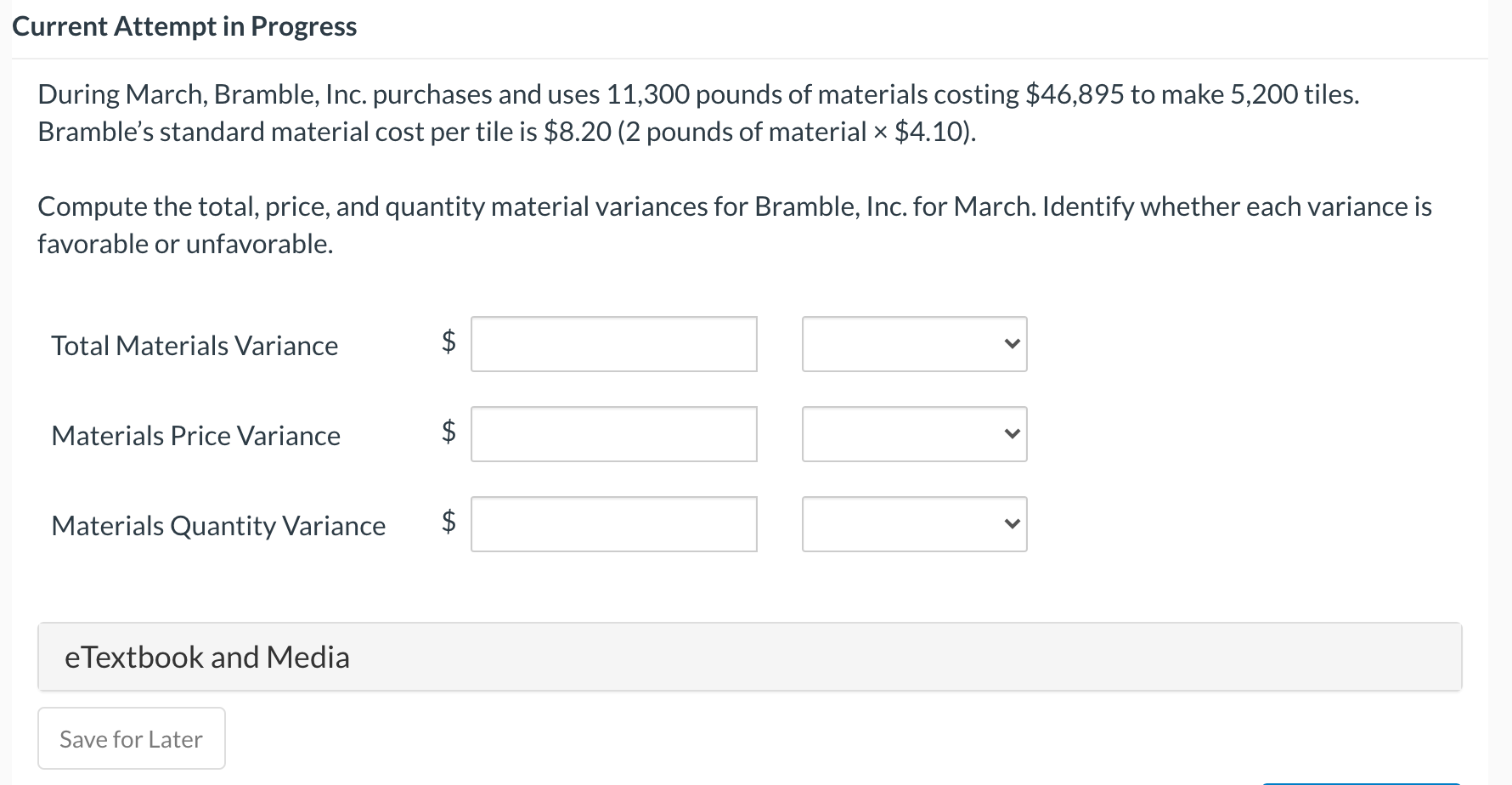Click the Total Materials Variance amount field

[613, 344]
